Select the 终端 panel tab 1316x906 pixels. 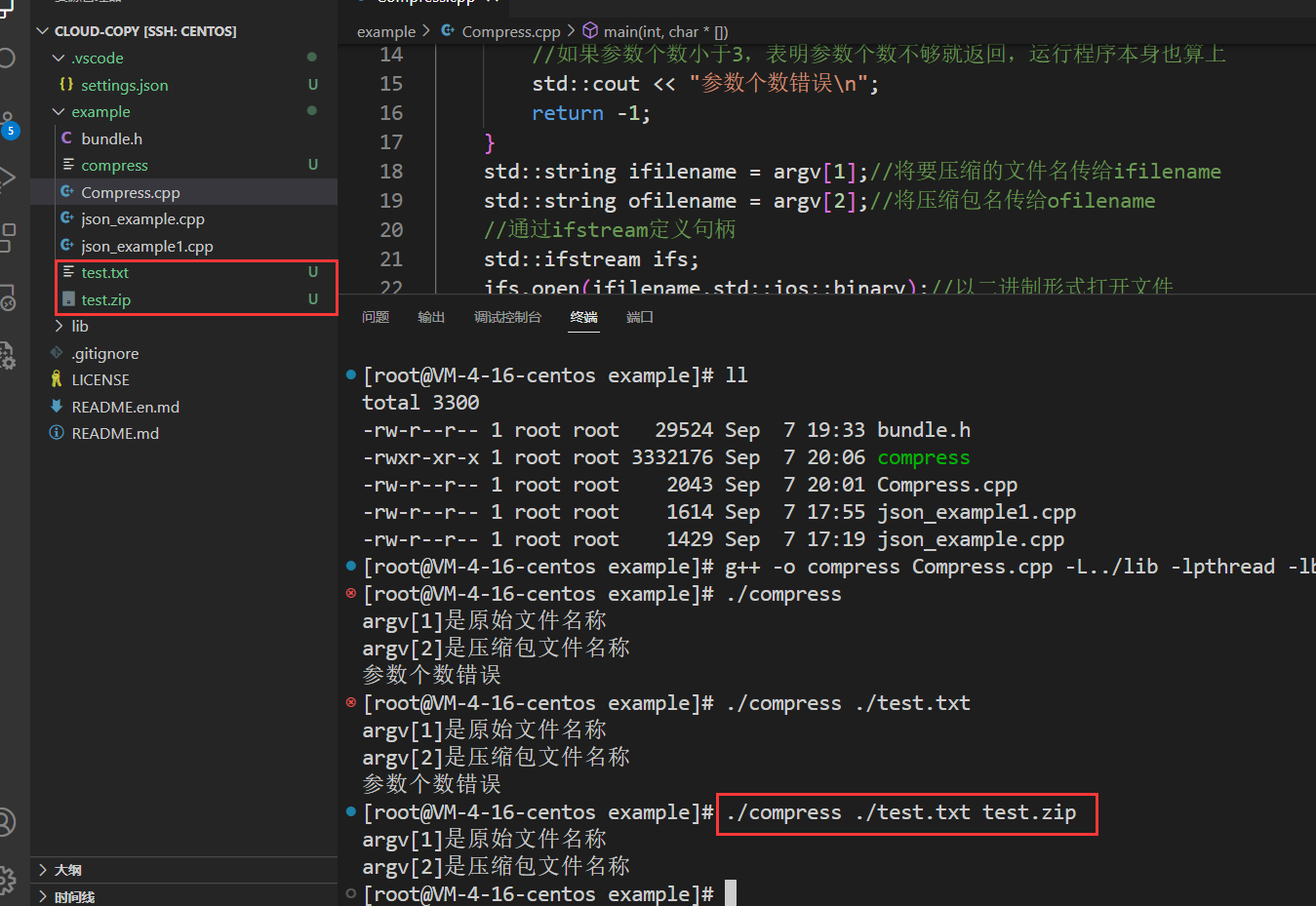pos(584,317)
